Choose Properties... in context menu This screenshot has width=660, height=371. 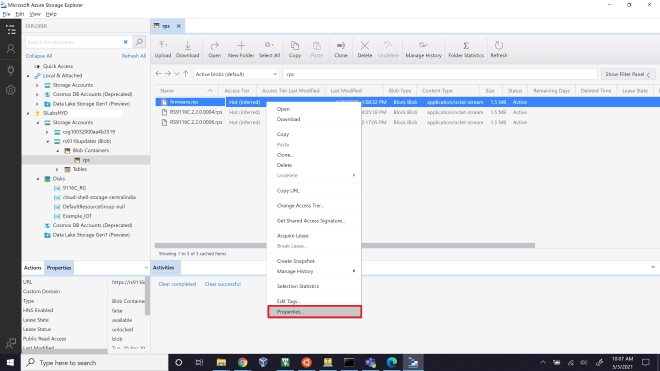pyautogui.click(x=314, y=312)
